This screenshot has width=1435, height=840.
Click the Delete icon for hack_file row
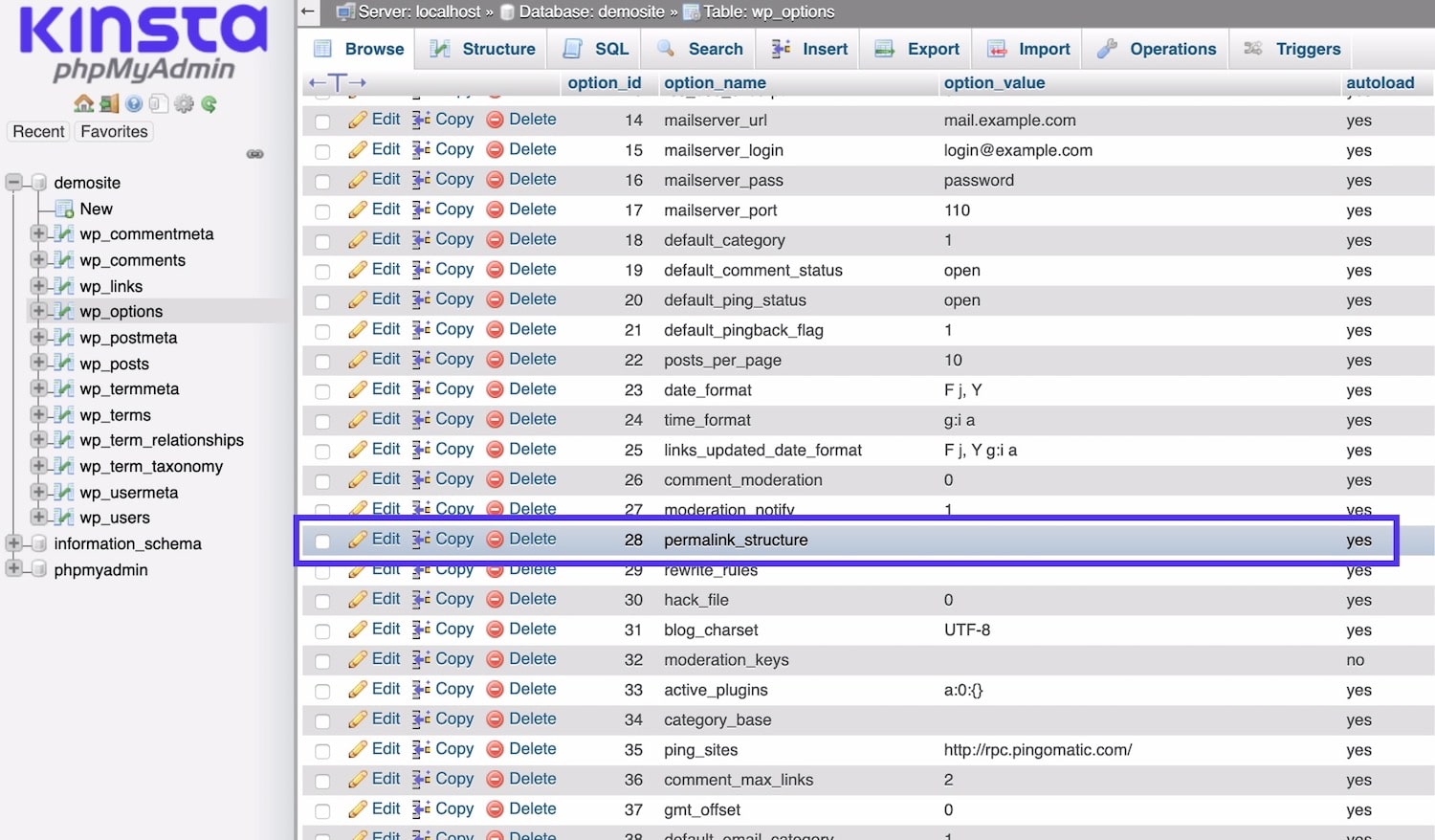pyautogui.click(x=496, y=599)
